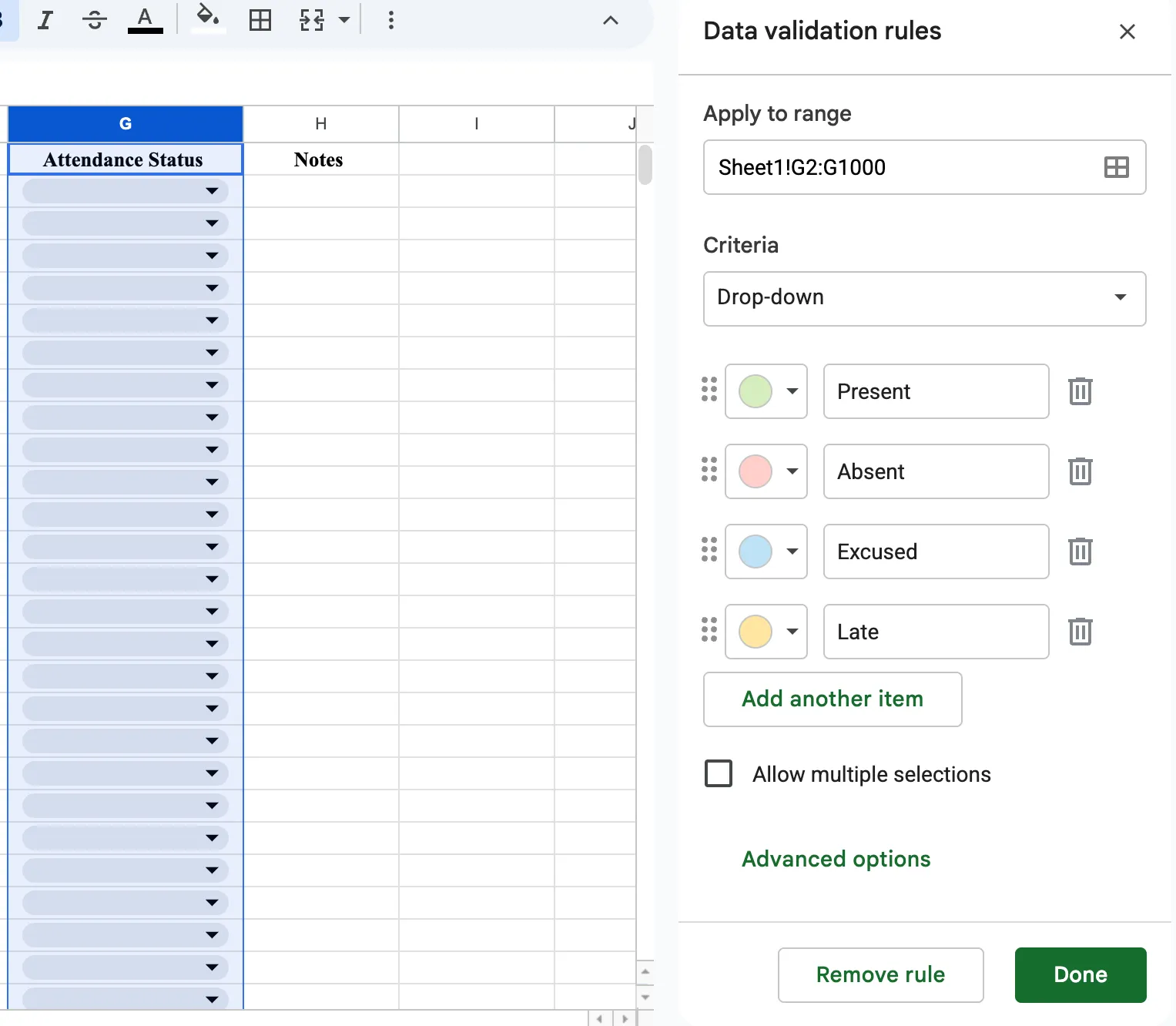Edit the Apply to range field
Viewport: 1176px width, 1026px height.
click(x=924, y=167)
